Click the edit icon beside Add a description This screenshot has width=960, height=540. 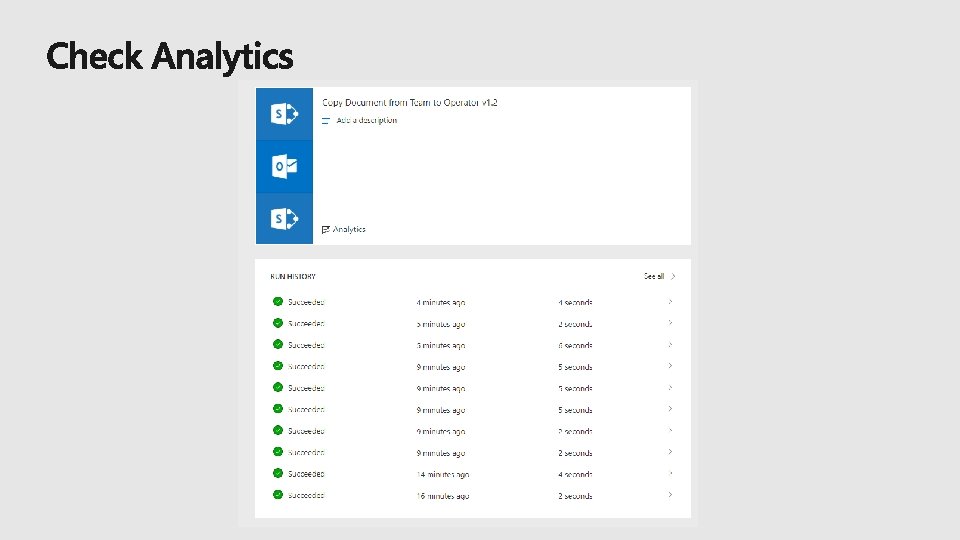tap(326, 120)
